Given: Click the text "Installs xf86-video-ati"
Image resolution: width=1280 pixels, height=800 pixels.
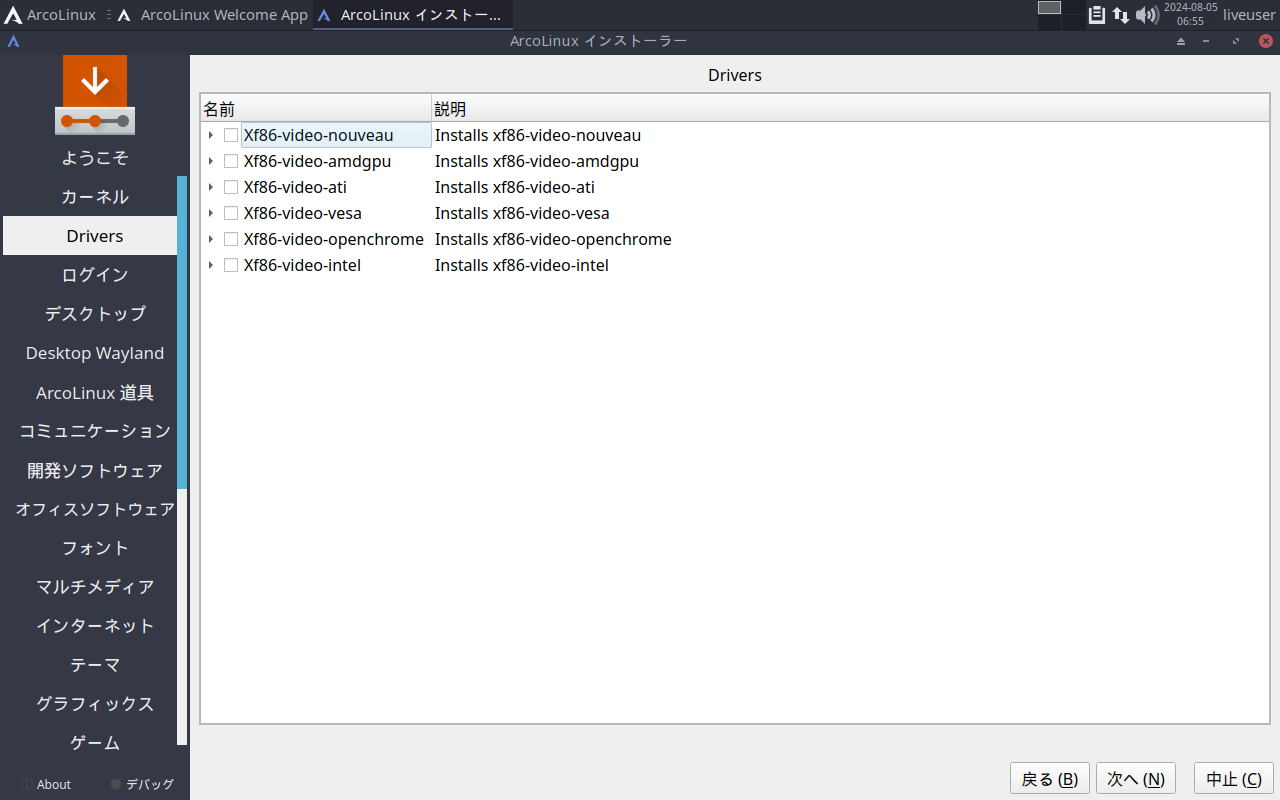Looking at the screenshot, I should (x=515, y=187).
